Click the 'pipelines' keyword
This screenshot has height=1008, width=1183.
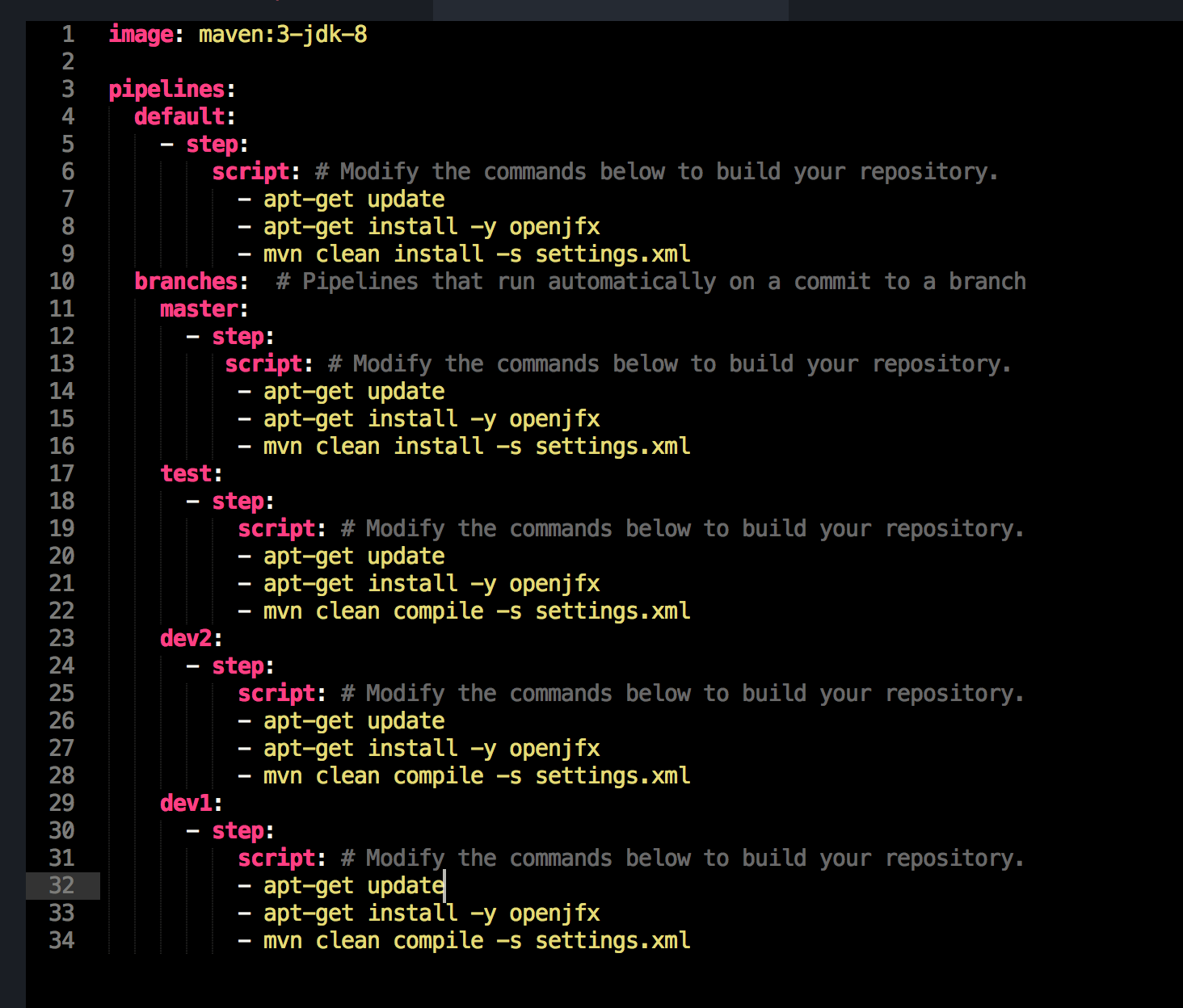(x=166, y=90)
